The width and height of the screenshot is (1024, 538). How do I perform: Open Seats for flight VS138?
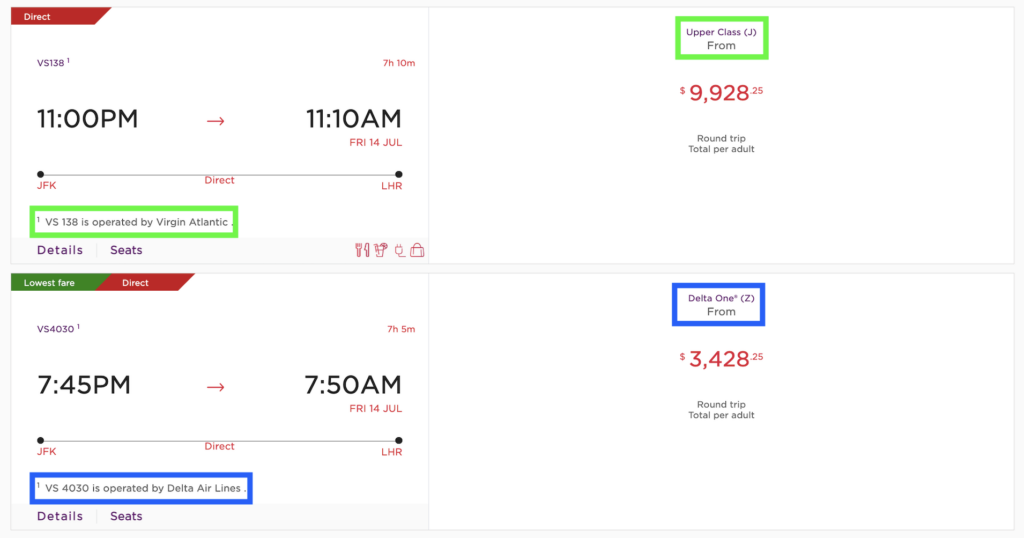pyautogui.click(x=126, y=250)
